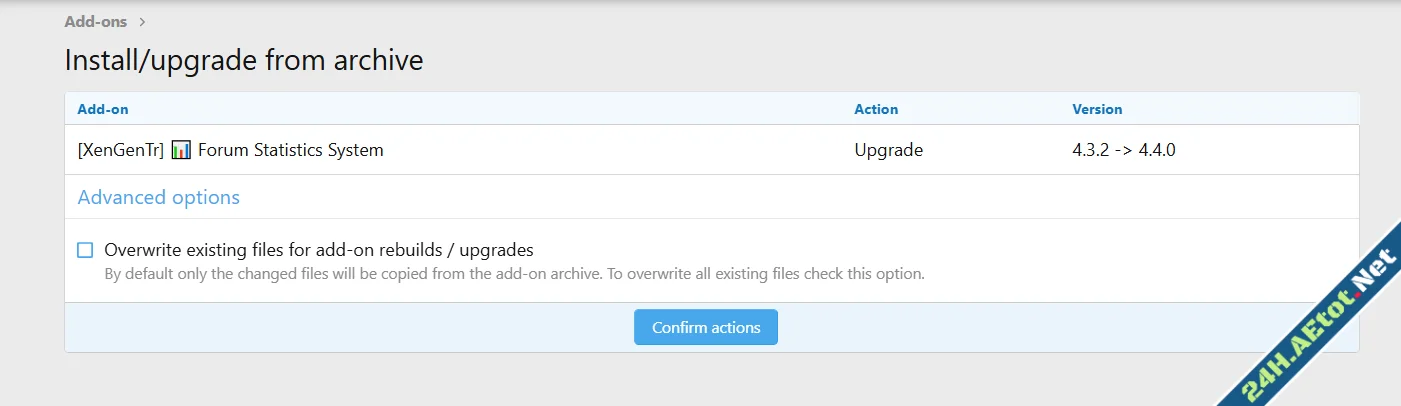Click the bar chart icon beside Forum Statistics

click(181, 150)
